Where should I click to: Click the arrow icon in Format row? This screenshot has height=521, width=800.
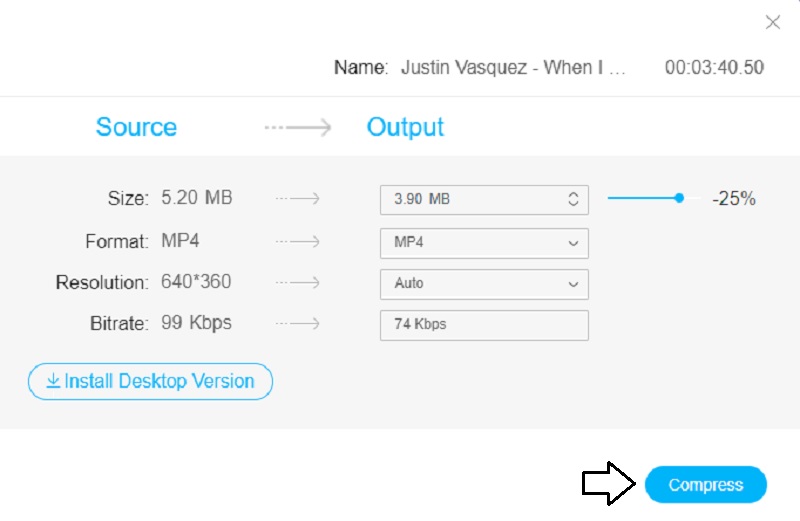pos(297,243)
